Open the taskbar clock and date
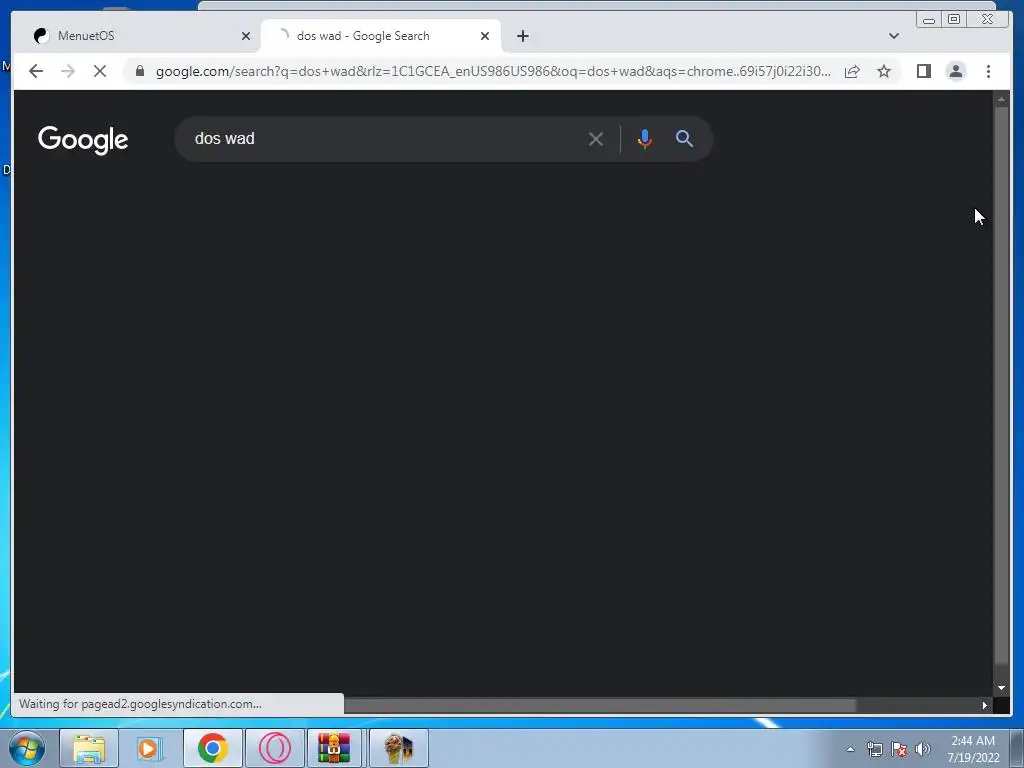This screenshot has width=1024, height=768. 973,749
